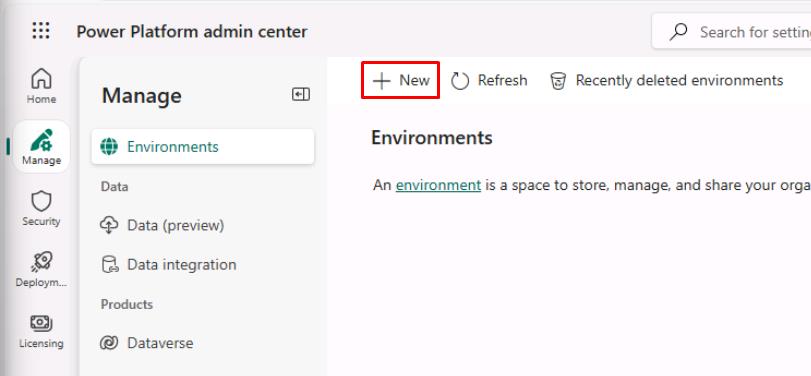Click the search magnifier icon
The height and width of the screenshot is (376, 811).
pos(678,32)
